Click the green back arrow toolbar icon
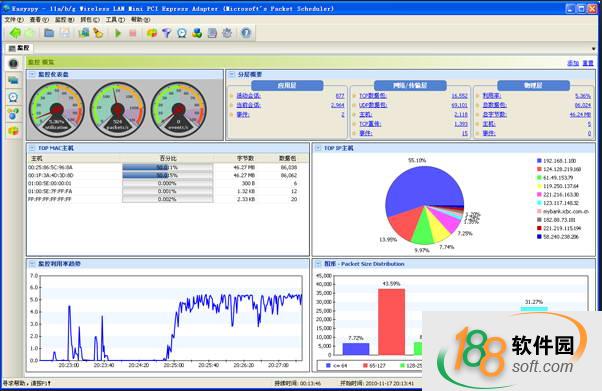602x391 pixels. coord(15,33)
